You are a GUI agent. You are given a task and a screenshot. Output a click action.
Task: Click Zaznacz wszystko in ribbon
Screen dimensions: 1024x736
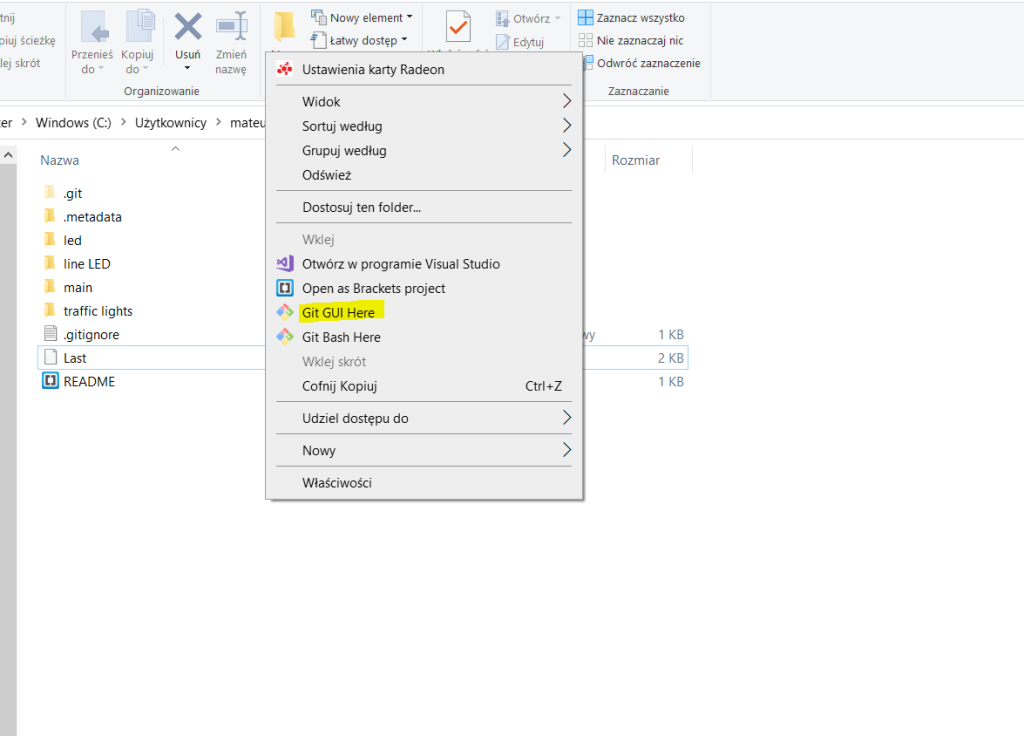click(x=640, y=18)
